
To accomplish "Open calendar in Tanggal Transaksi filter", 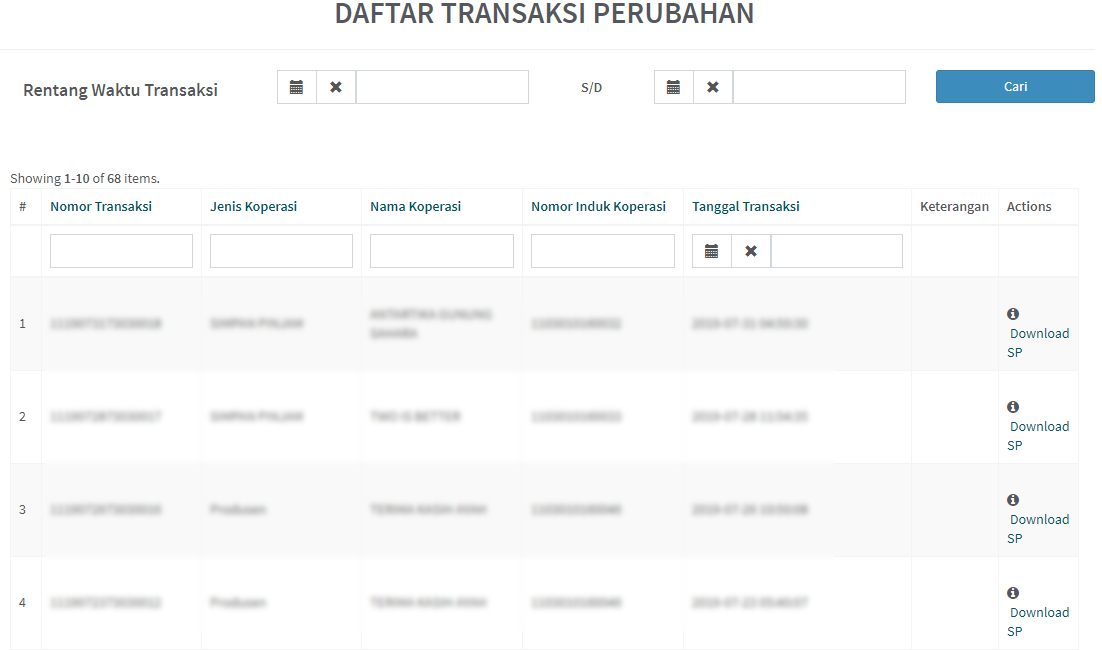I will [x=712, y=251].
